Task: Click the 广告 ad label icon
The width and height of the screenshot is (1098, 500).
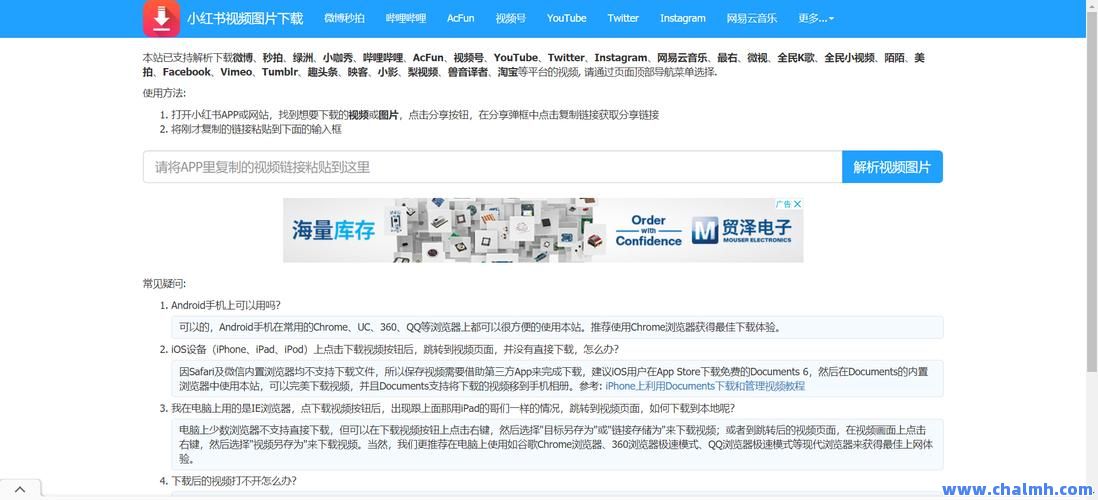Action: (x=784, y=204)
